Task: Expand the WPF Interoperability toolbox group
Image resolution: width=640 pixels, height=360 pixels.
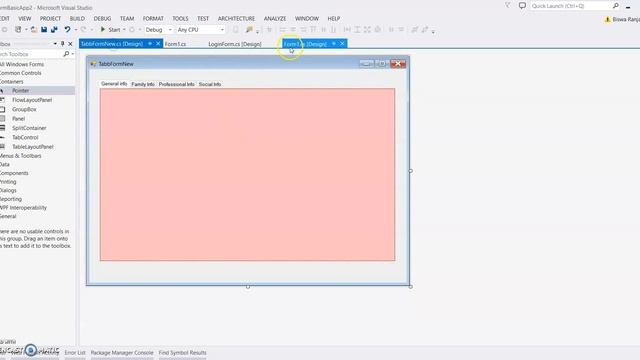Action: (x=23, y=208)
